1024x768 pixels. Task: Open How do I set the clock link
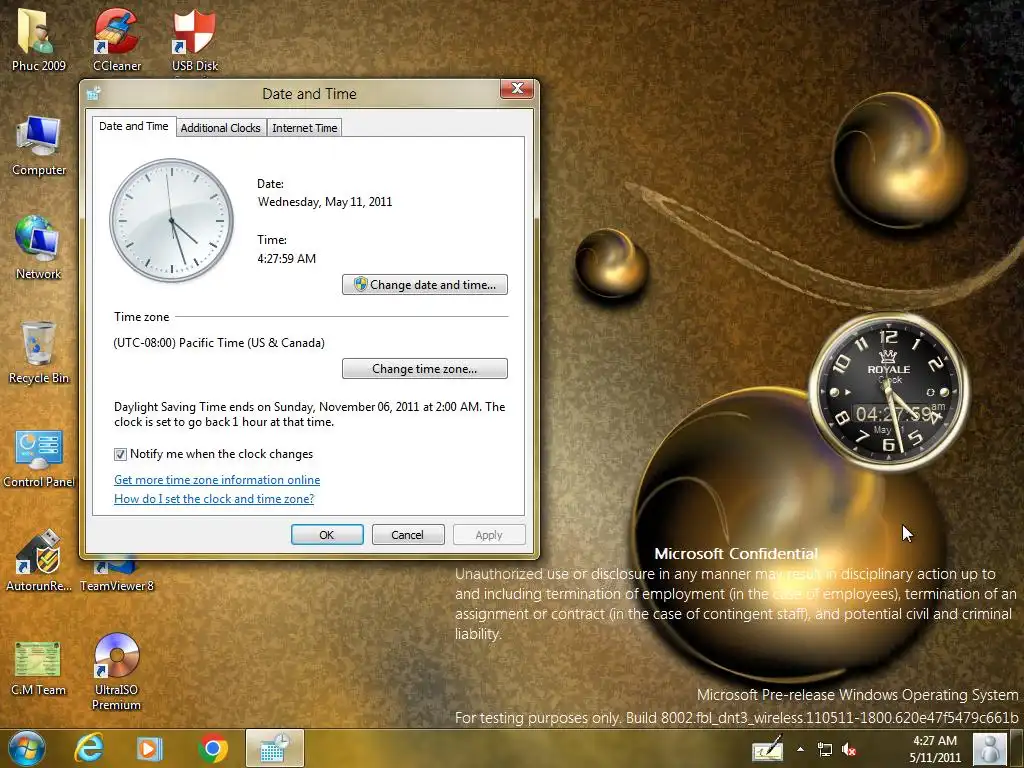point(214,499)
